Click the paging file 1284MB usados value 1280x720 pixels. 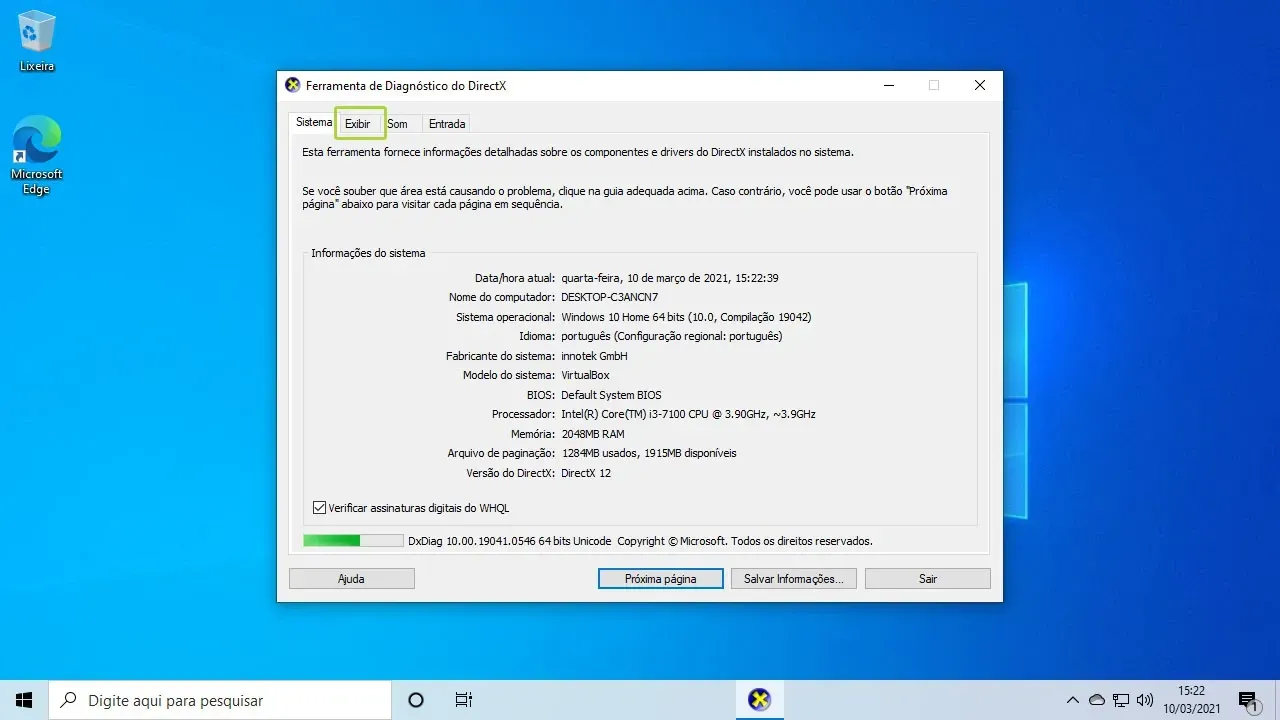649,453
